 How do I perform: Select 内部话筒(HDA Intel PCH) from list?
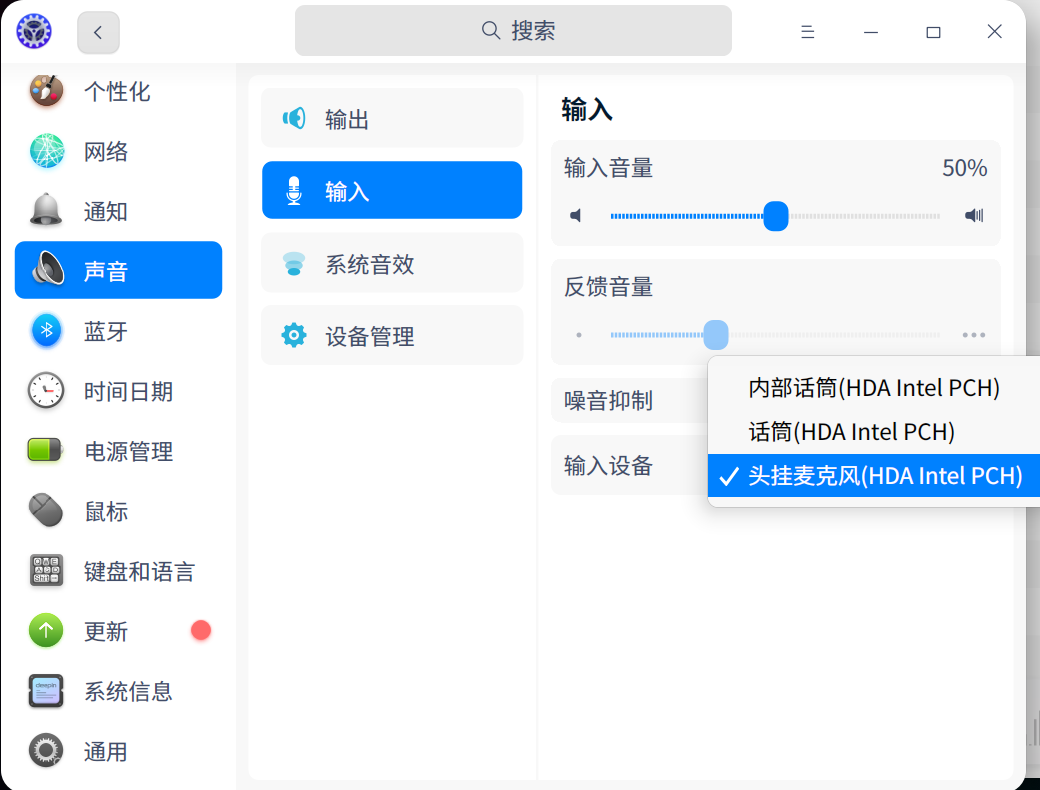873,387
